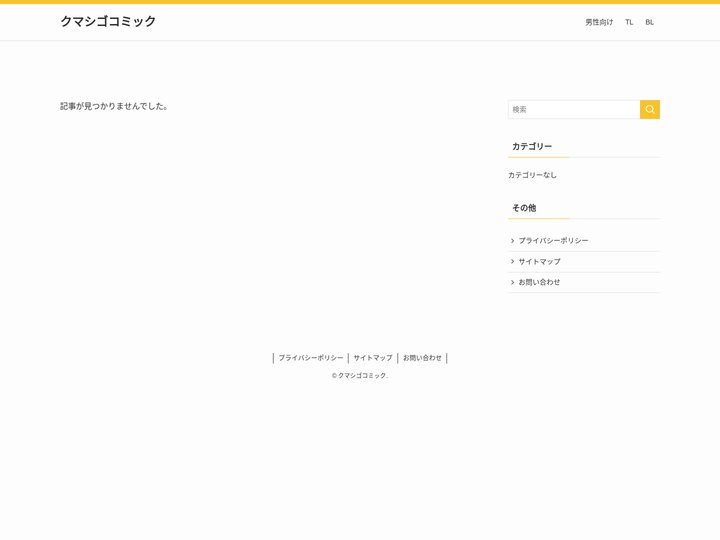Click footer プライバシーポリシー link
This screenshot has height=540, width=720.
click(x=311, y=358)
